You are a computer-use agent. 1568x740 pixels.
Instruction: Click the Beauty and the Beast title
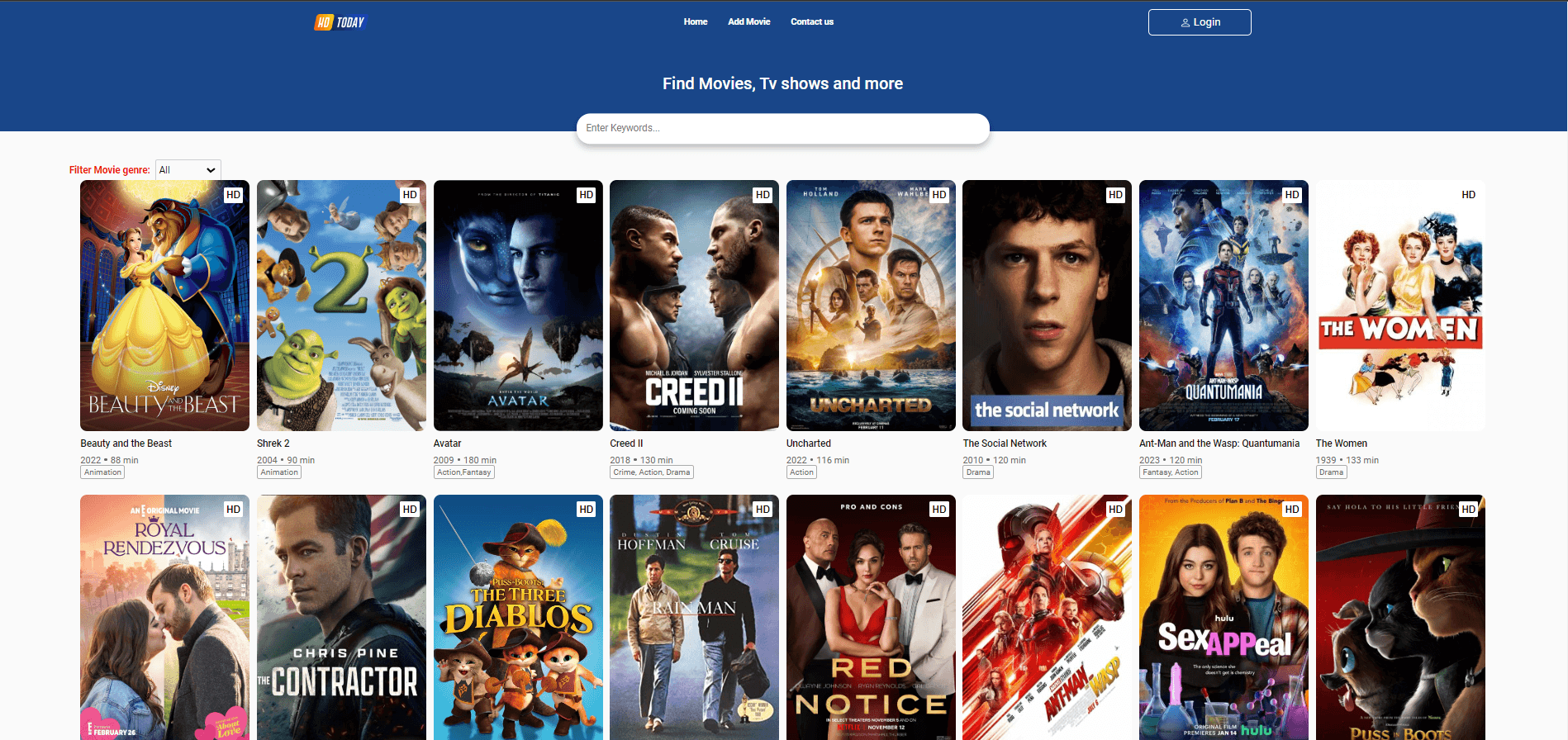pyautogui.click(x=126, y=444)
